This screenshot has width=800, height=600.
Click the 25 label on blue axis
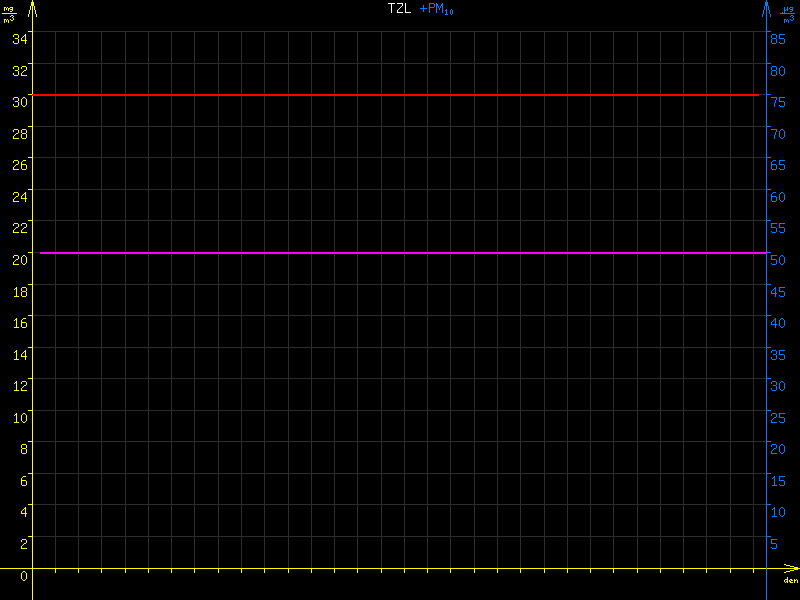click(x=776, y=417)
